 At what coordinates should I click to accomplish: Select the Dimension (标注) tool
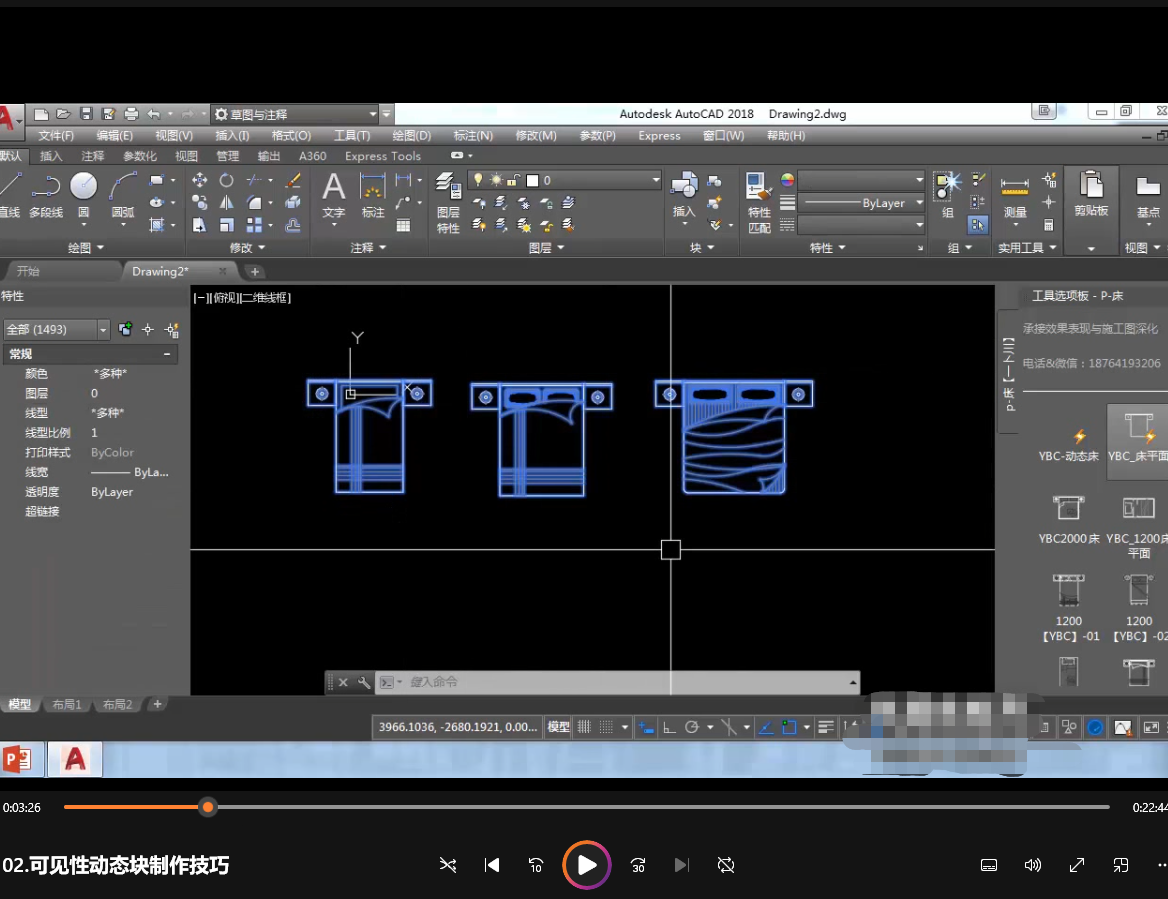tap(372, 195)
